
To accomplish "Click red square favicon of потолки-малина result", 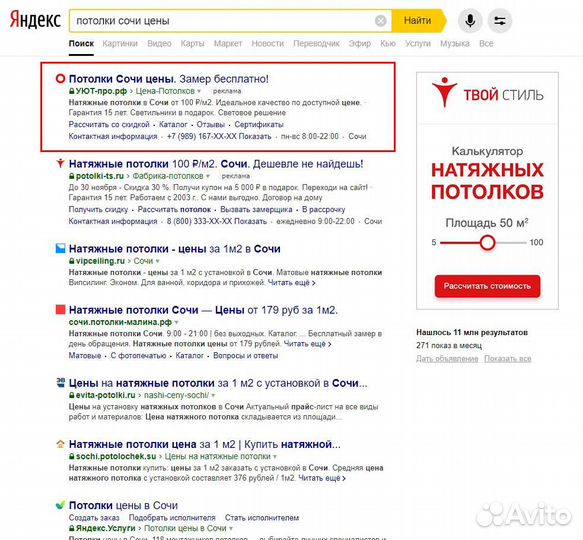I will [60, 309].
